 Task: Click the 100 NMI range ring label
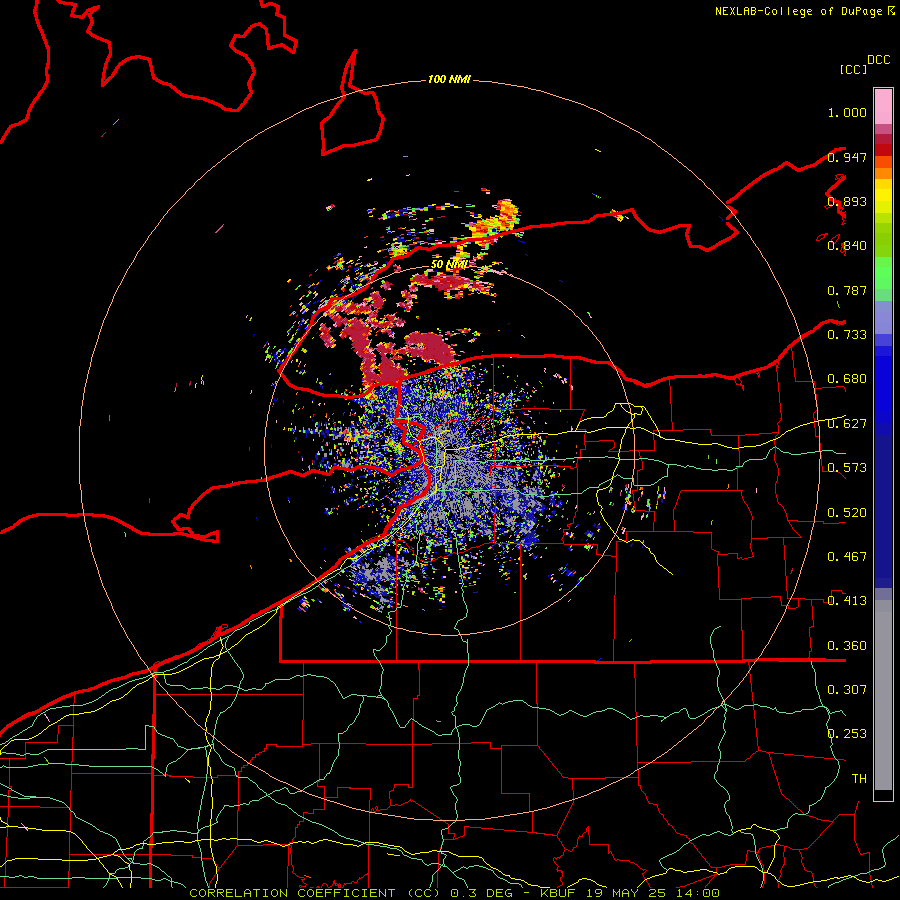449,79
